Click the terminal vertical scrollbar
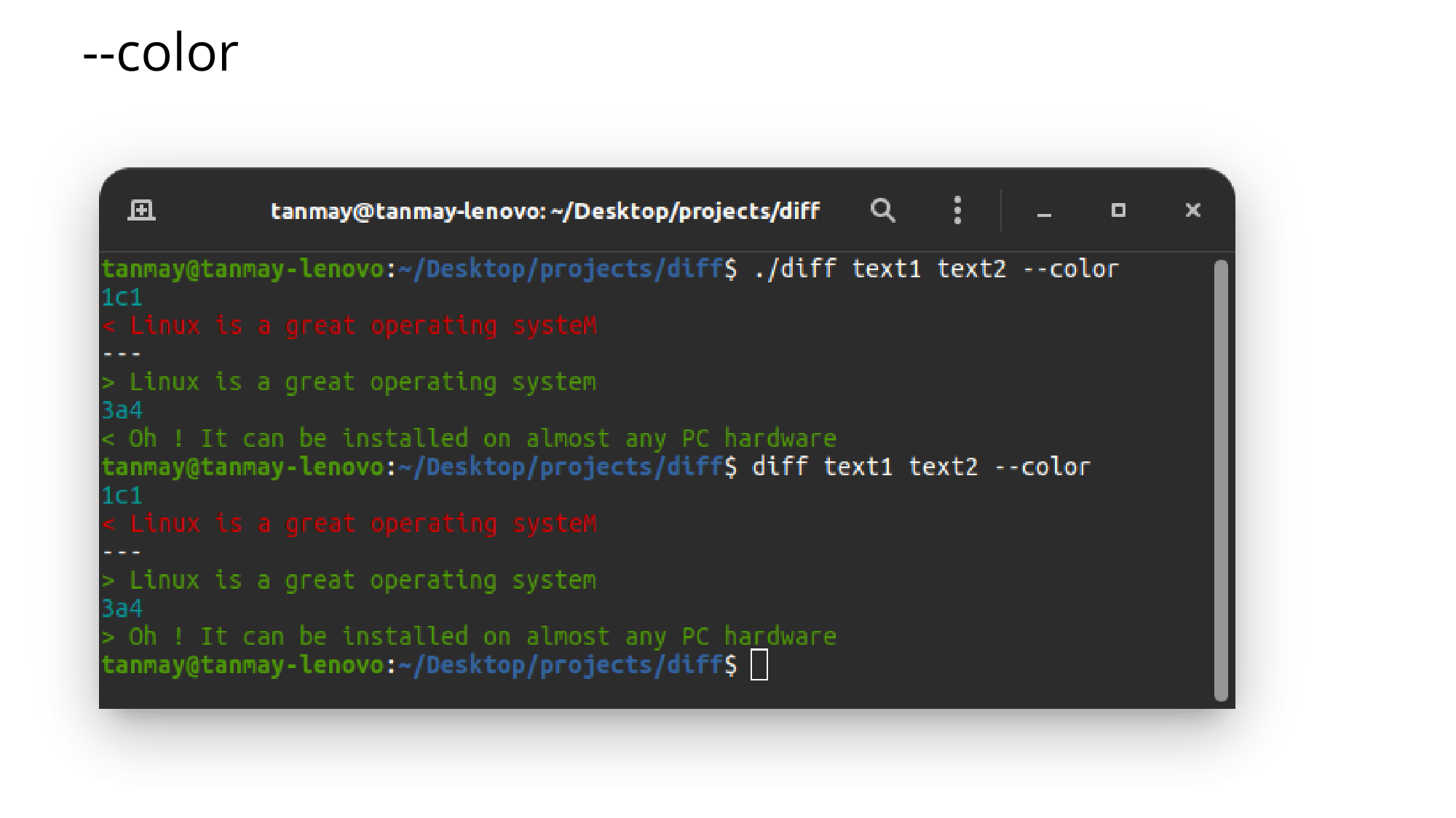Image resolution: width=1456 pixels, height=818 pixels. [1221, 480]
